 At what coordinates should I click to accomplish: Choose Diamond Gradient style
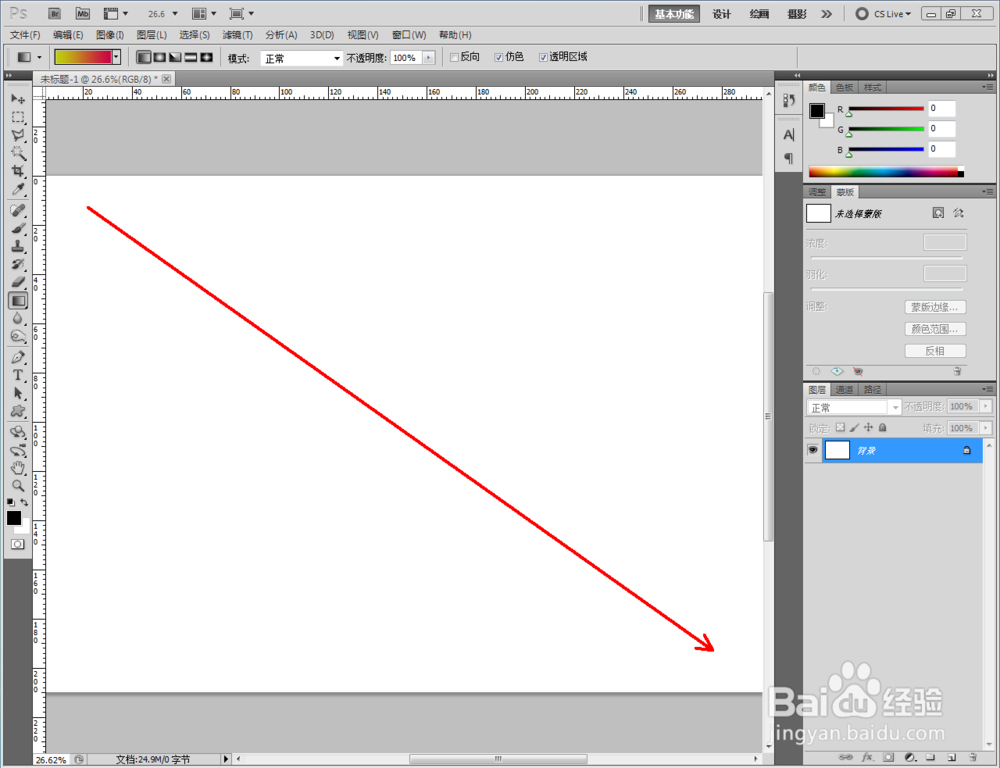(x=206, y=57)
